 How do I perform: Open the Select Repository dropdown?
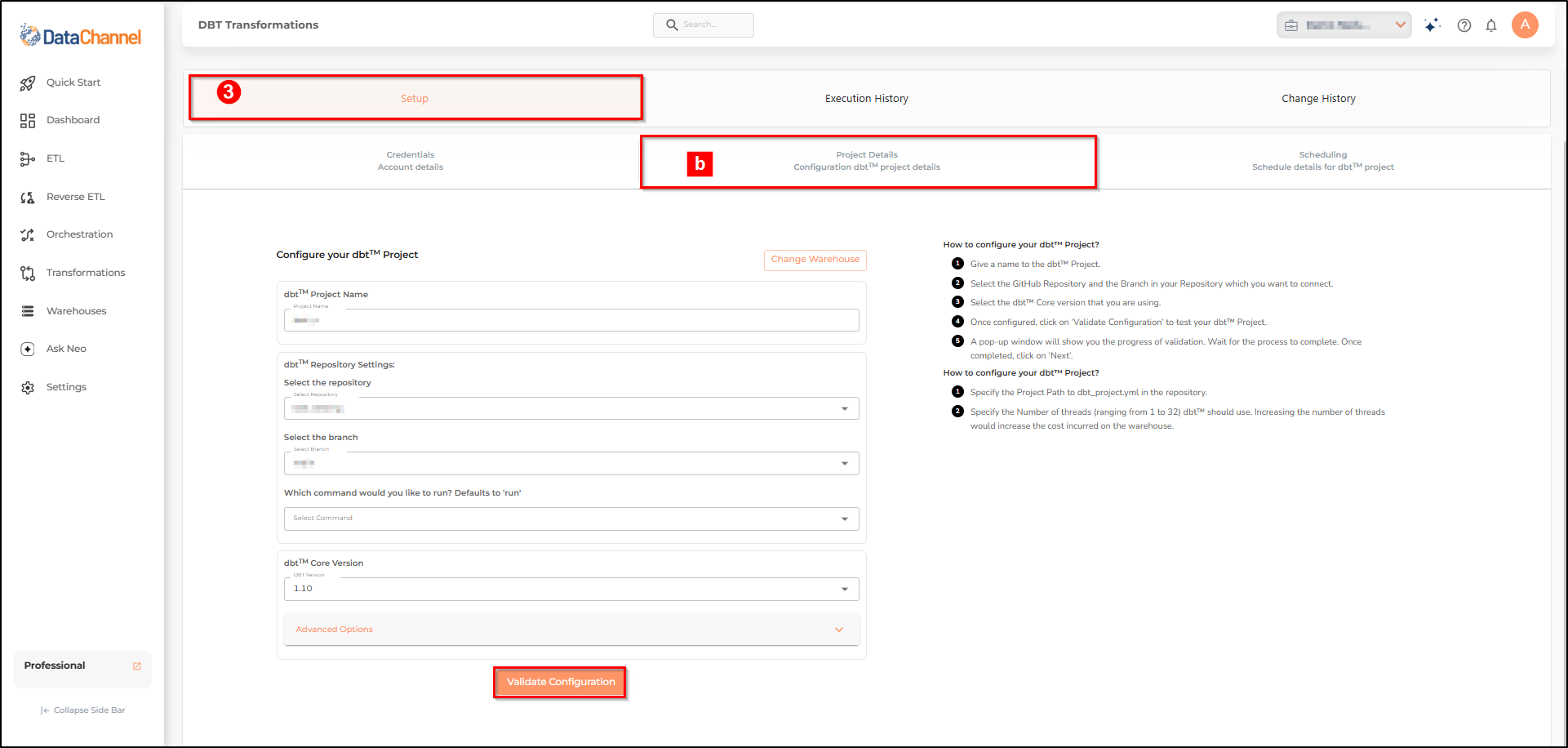tap(571, 408)
